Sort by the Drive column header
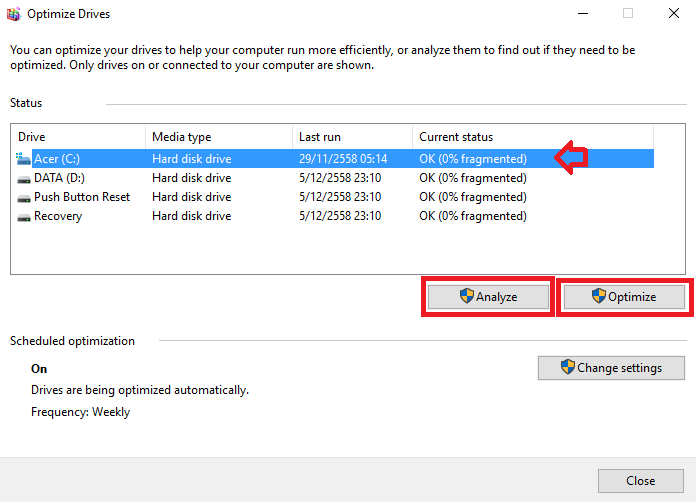The width and height of the screenshot is (696, 502). [79, 137]
